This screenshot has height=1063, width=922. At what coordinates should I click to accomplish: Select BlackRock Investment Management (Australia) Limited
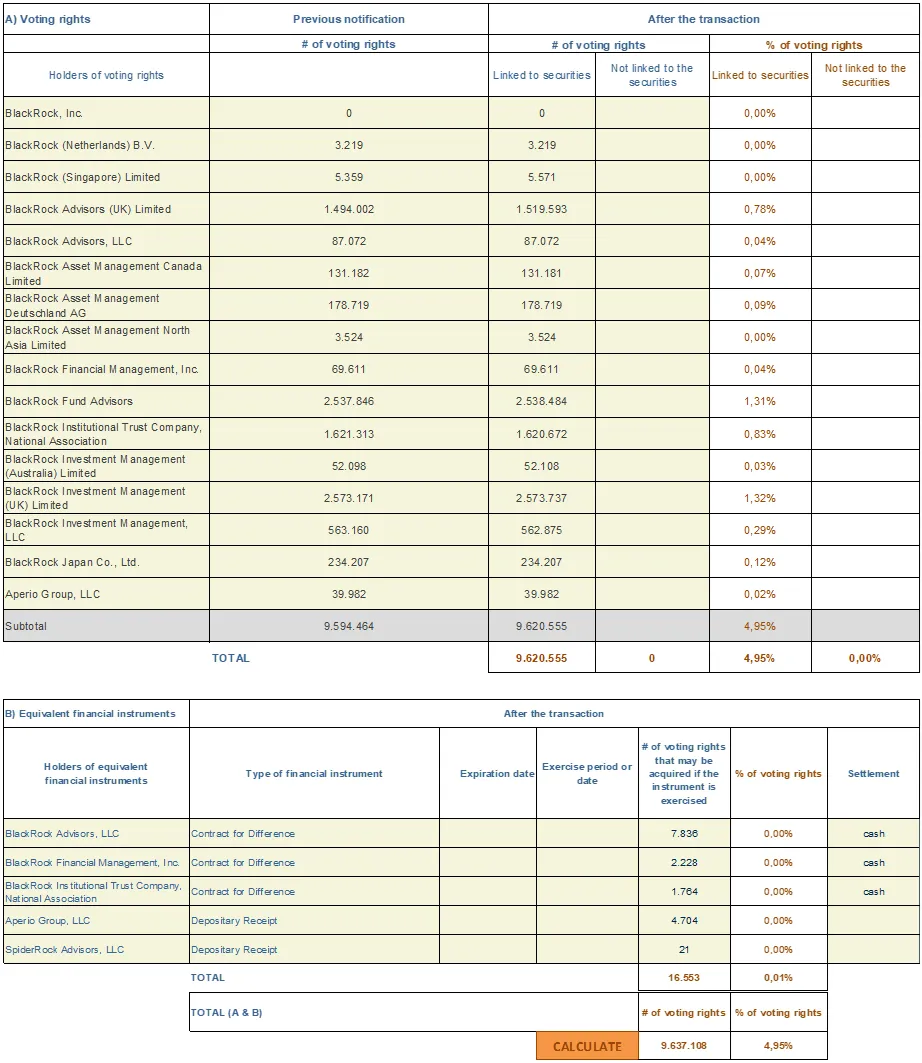(x=106, y=466)
